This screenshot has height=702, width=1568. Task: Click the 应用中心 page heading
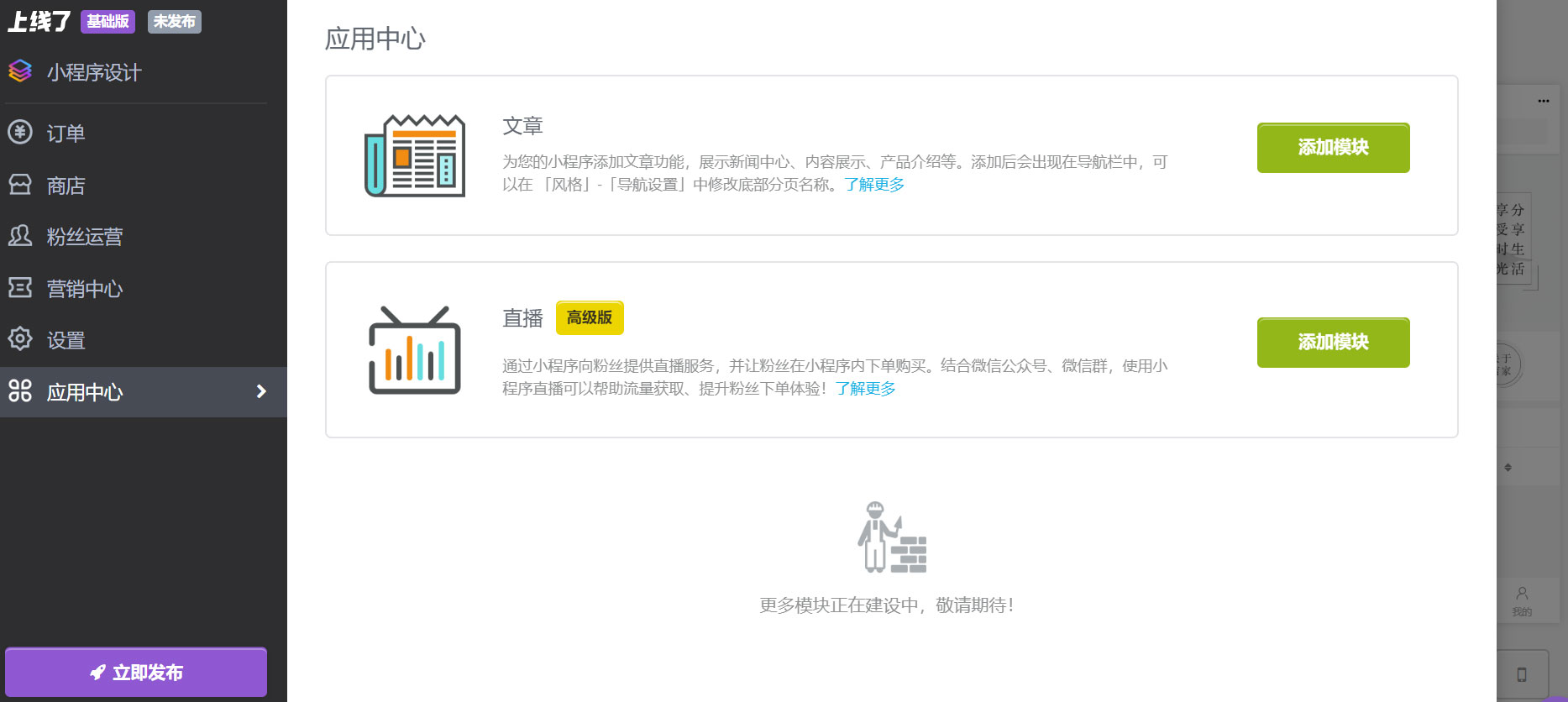[x=375, y=39]
